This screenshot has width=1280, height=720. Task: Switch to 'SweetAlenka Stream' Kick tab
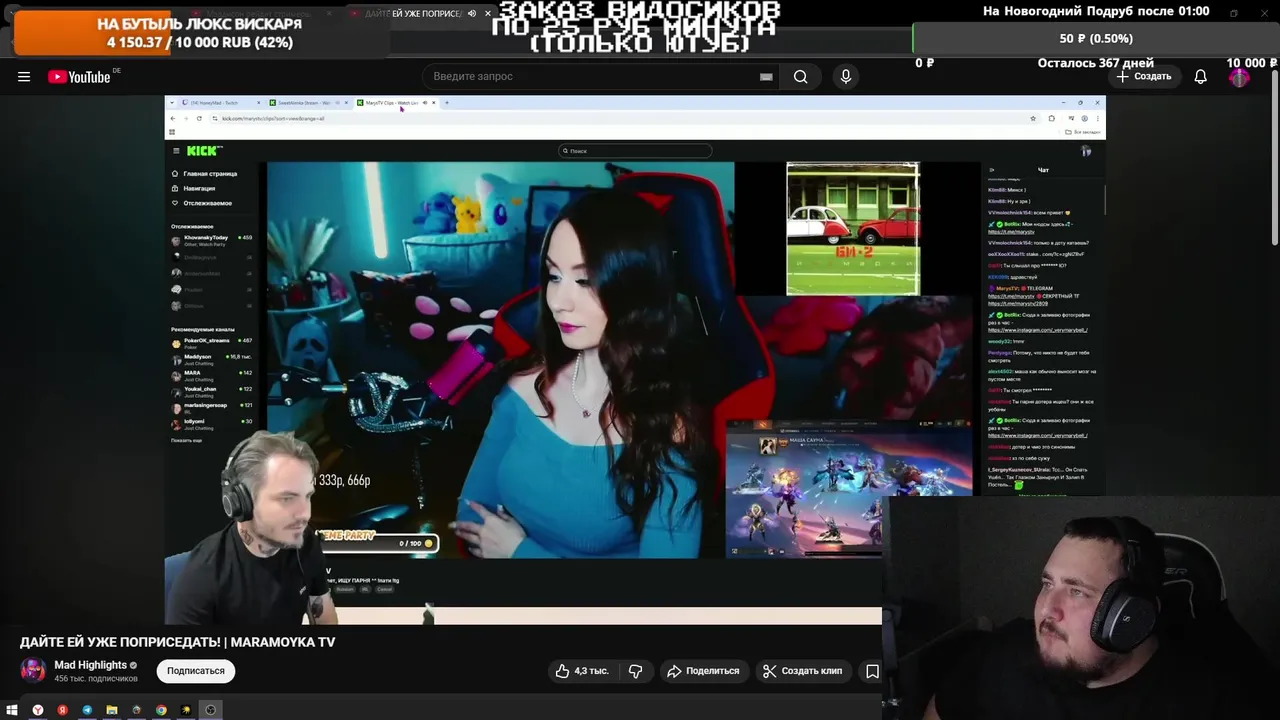308,103
